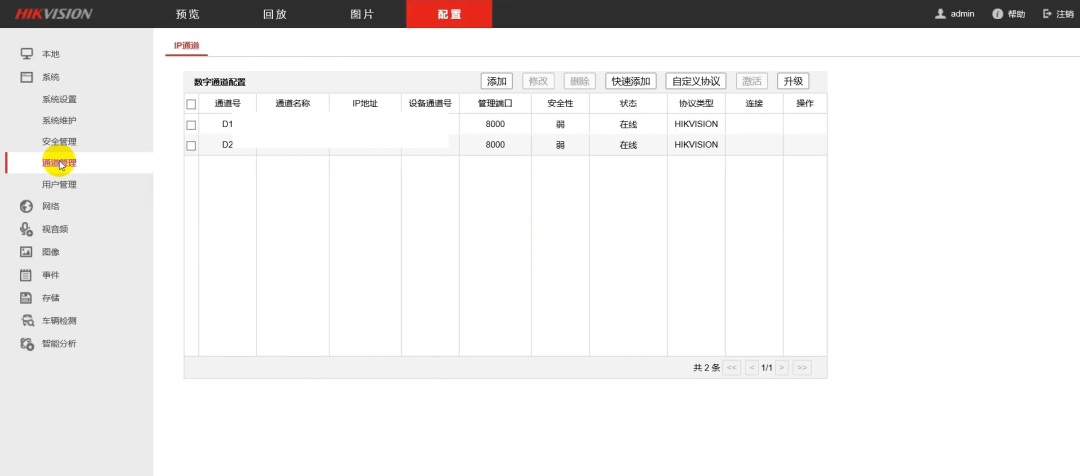Image resolution: width=1080 pixels, height=476 pixels.
Task: Tick the checkbox for channel D1
Action: point(191,125)
